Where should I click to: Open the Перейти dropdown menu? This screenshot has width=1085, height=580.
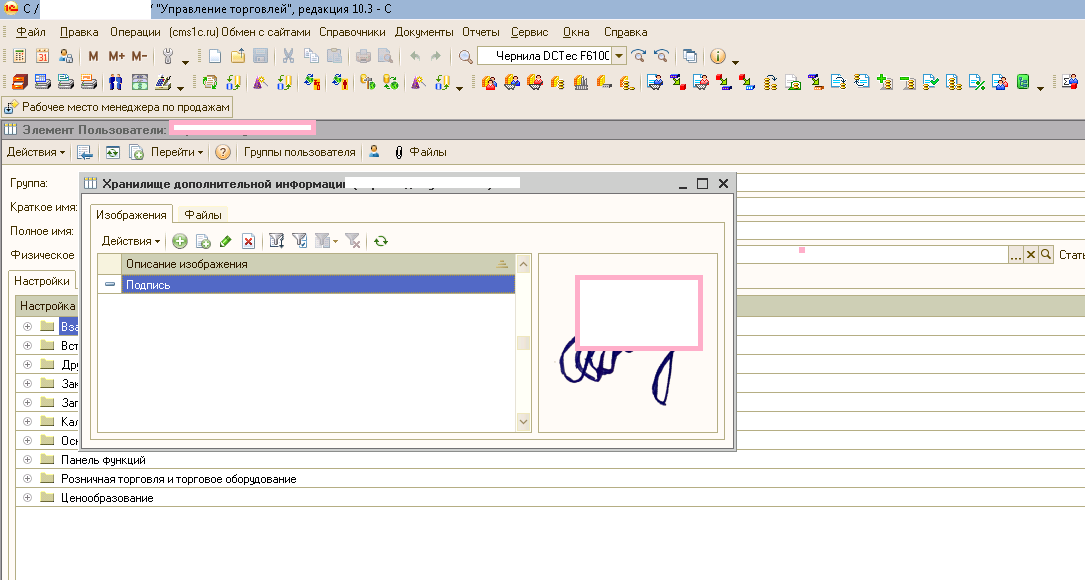point(177,152)
